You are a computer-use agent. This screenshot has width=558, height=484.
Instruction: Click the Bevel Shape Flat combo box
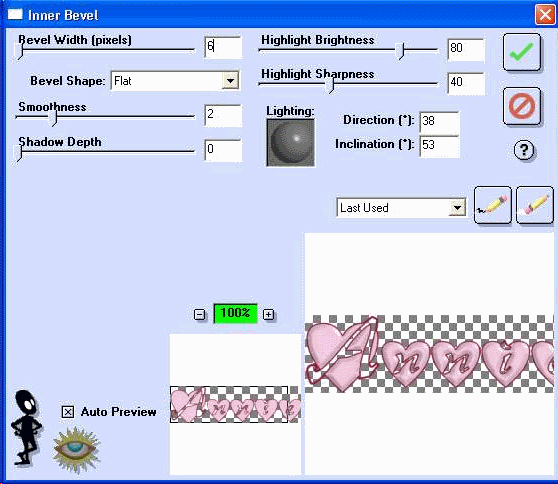(x=175, y=81)
